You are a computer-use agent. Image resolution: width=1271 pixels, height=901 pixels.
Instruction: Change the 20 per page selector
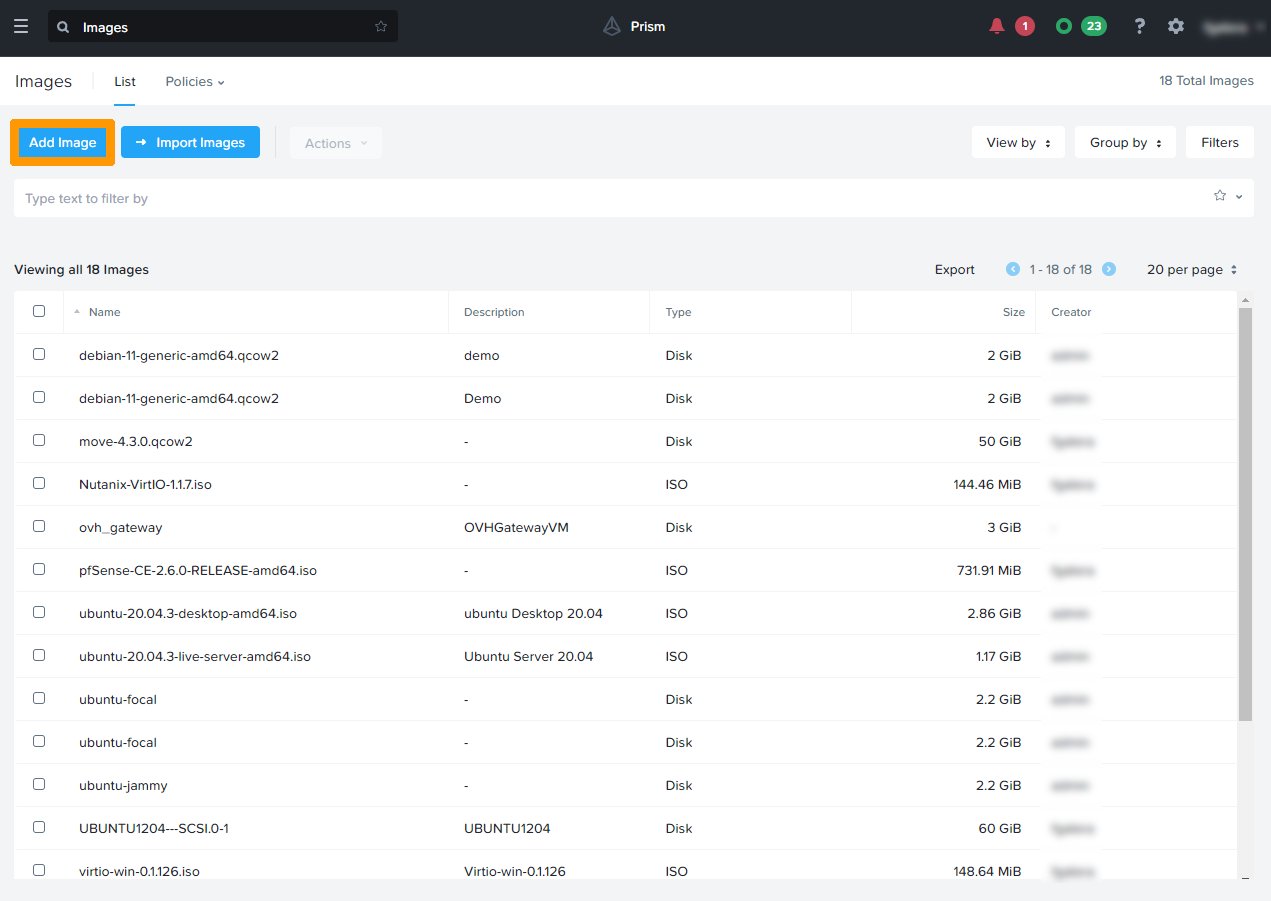pos(1192,270)
